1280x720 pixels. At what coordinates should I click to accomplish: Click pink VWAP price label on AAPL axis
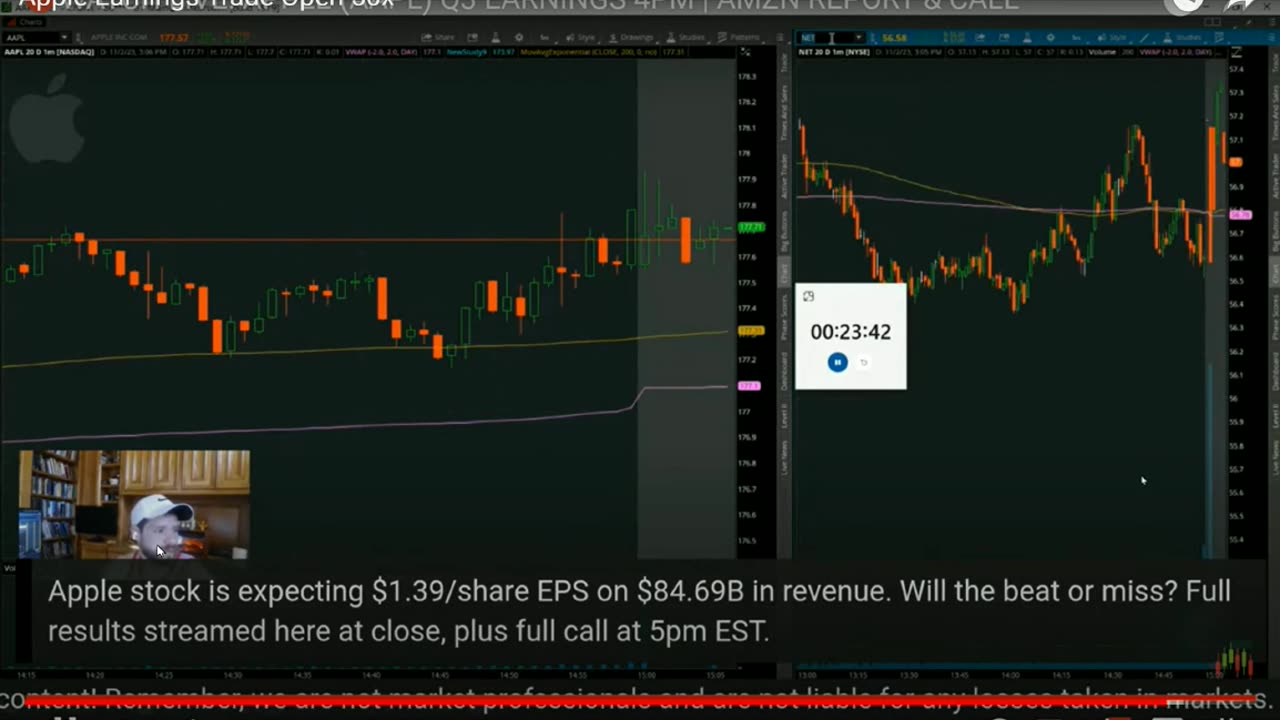pos(748,386)
